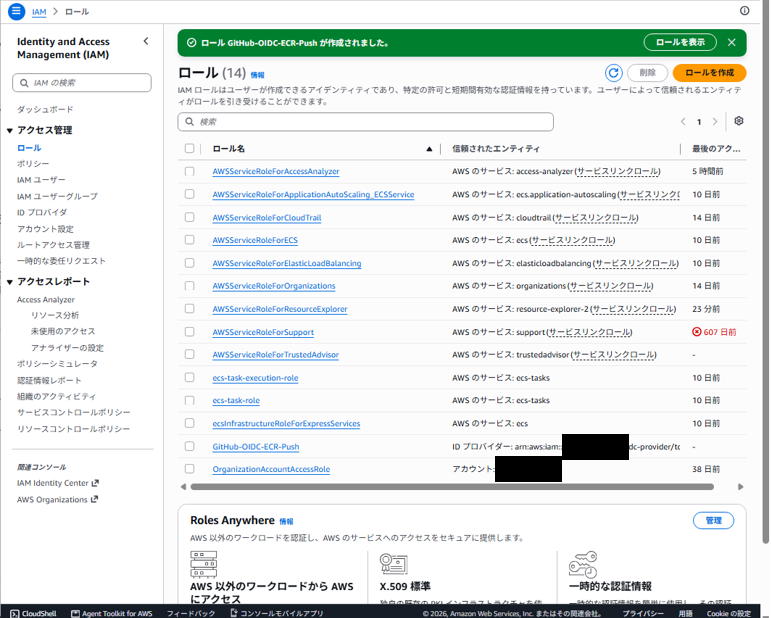Check the AWSServiceRoleForAccessAnalyzer row checkbox

coord(189,171)
